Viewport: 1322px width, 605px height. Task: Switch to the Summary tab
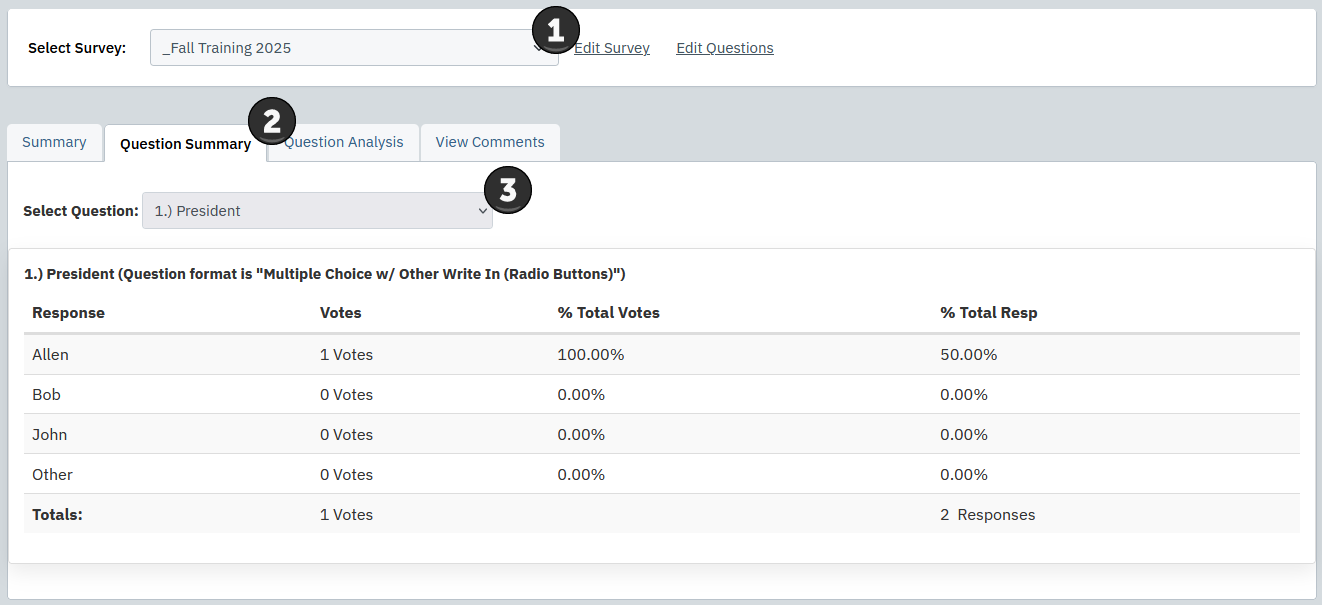(x=54, y=142)
